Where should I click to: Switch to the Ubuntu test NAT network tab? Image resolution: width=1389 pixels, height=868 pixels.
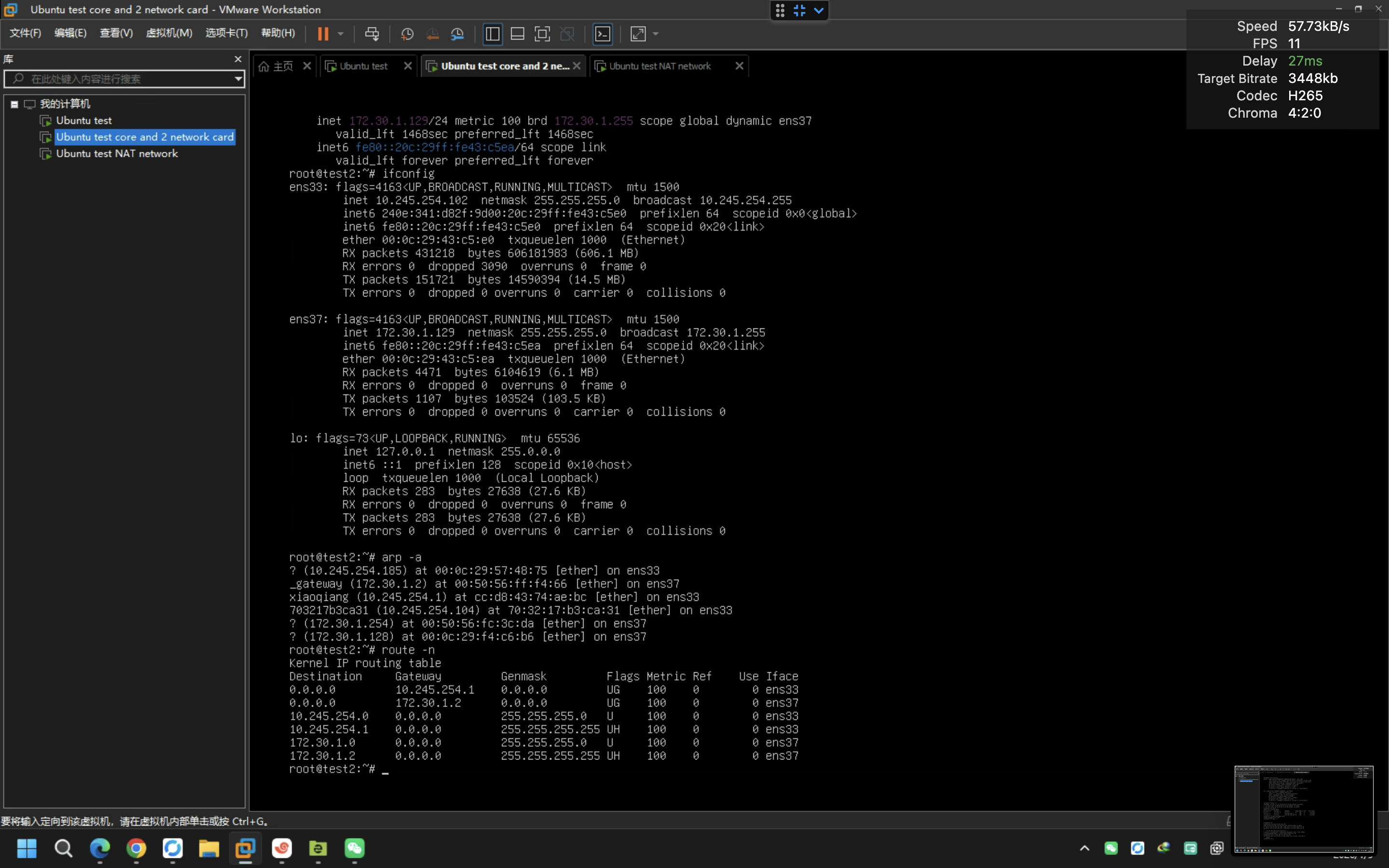tap(660, 66)
